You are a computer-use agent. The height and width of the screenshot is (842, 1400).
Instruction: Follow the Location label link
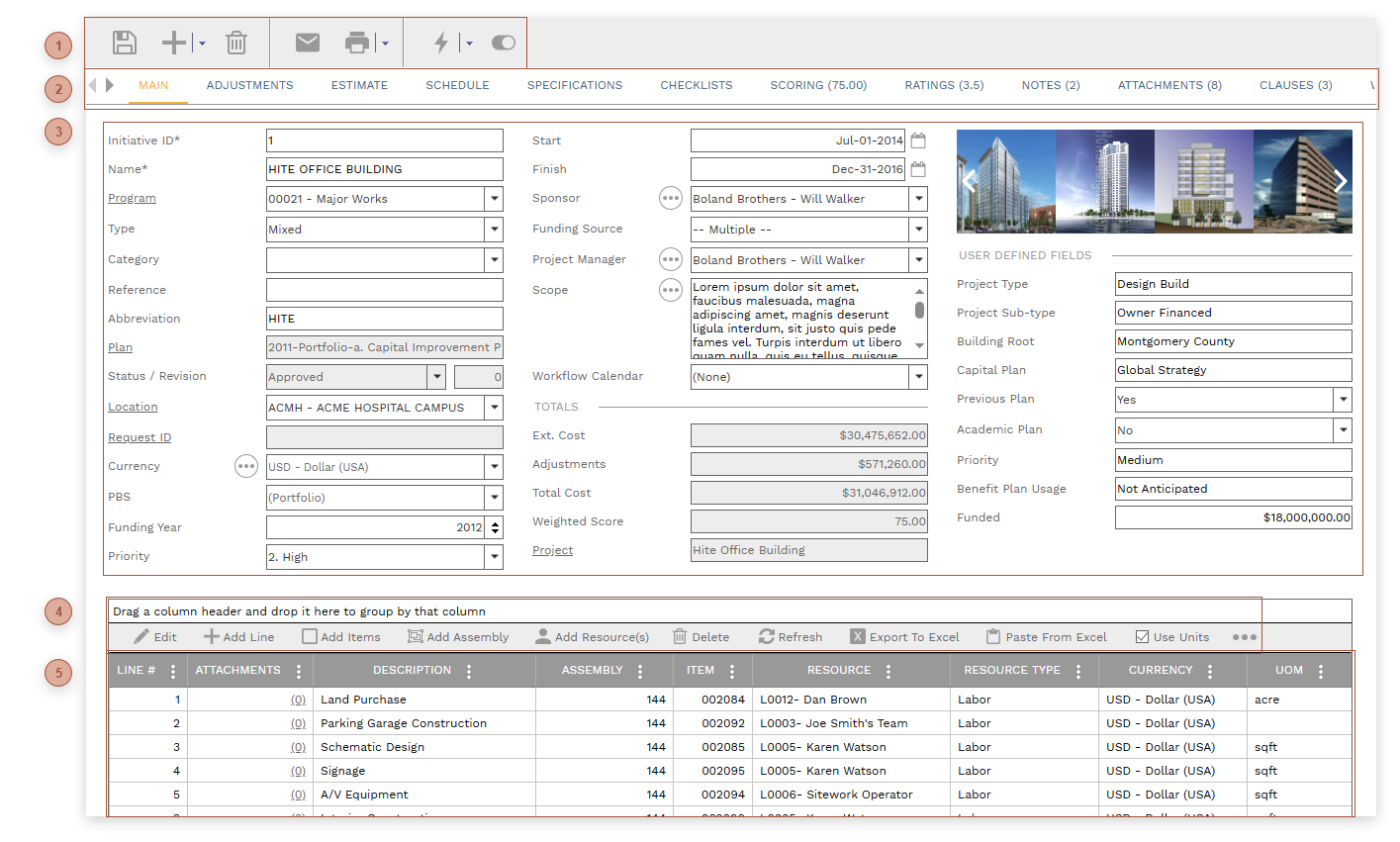point(133,407)
